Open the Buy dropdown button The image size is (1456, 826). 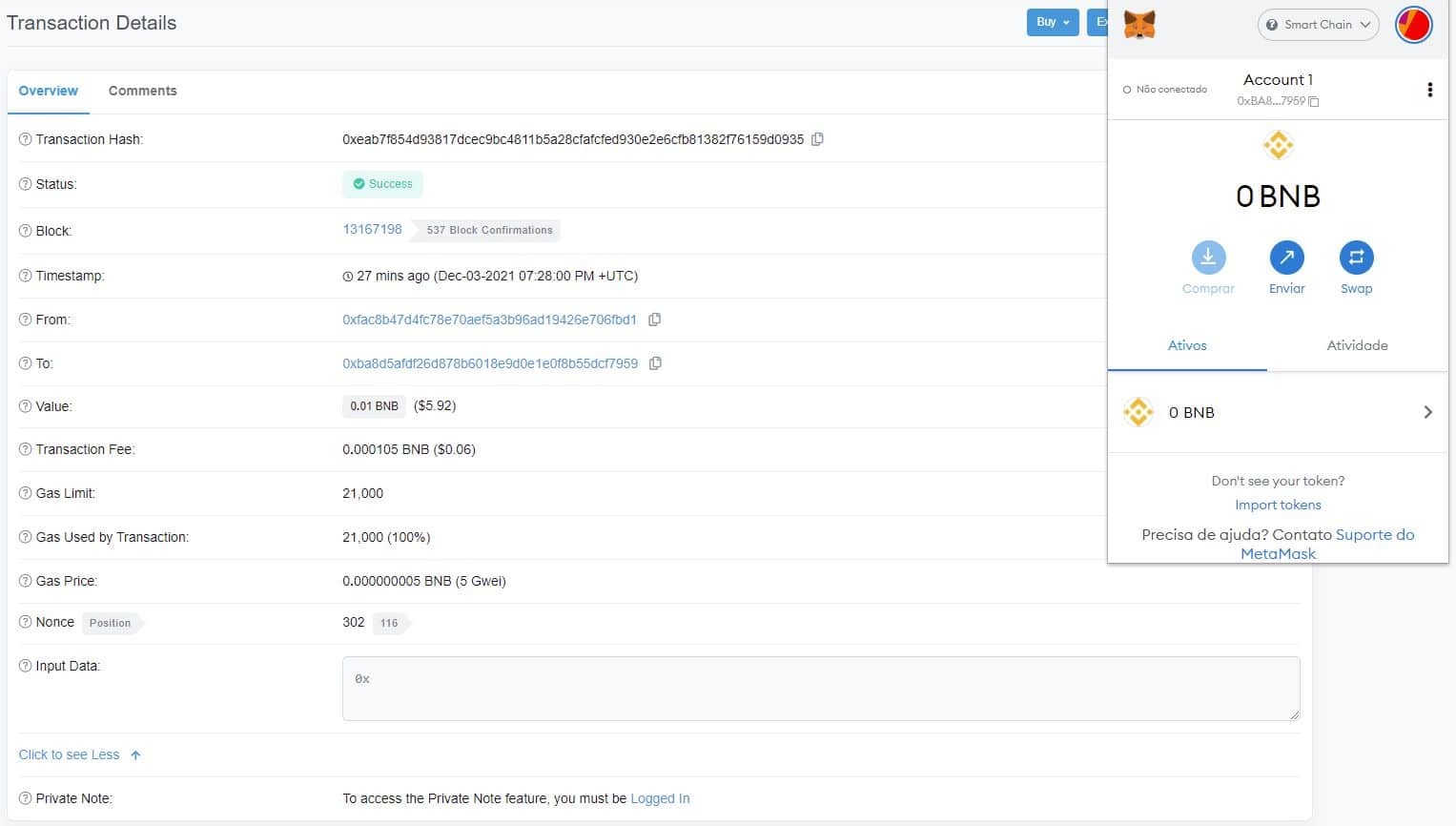click(x=1052, y=22)
